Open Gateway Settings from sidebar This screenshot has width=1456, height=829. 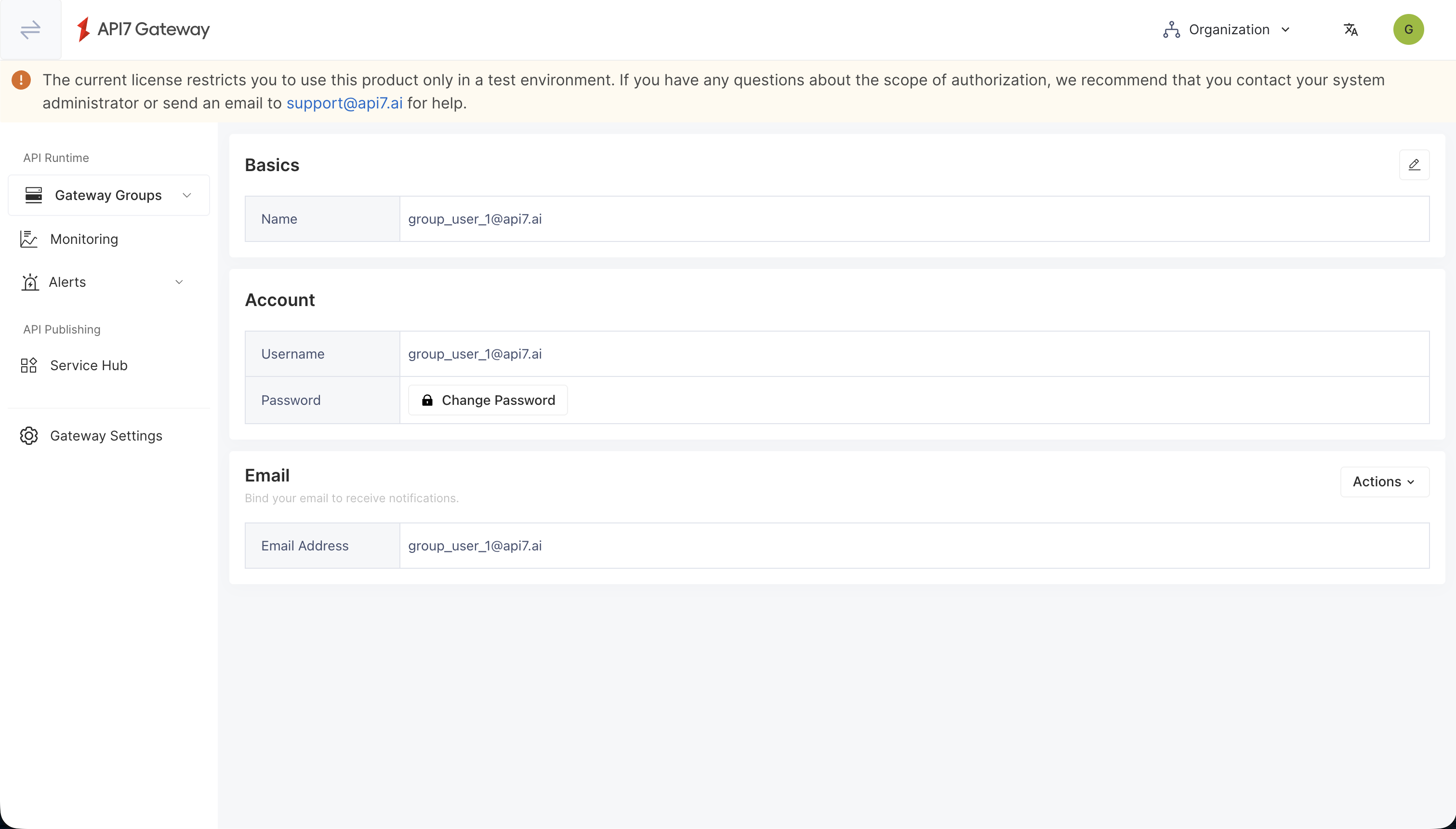[106, 436]
